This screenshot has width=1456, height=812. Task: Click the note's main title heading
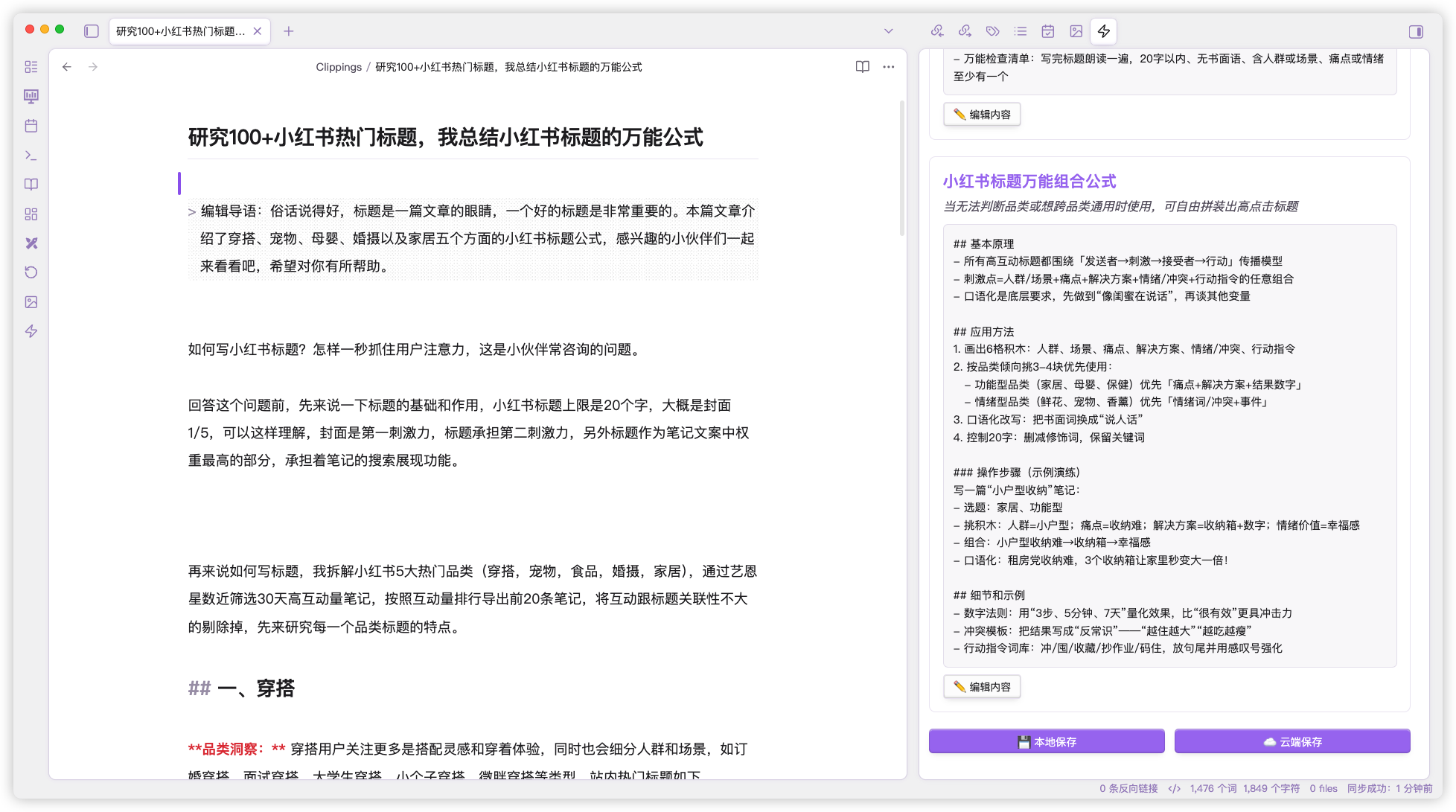pos(445,137)
